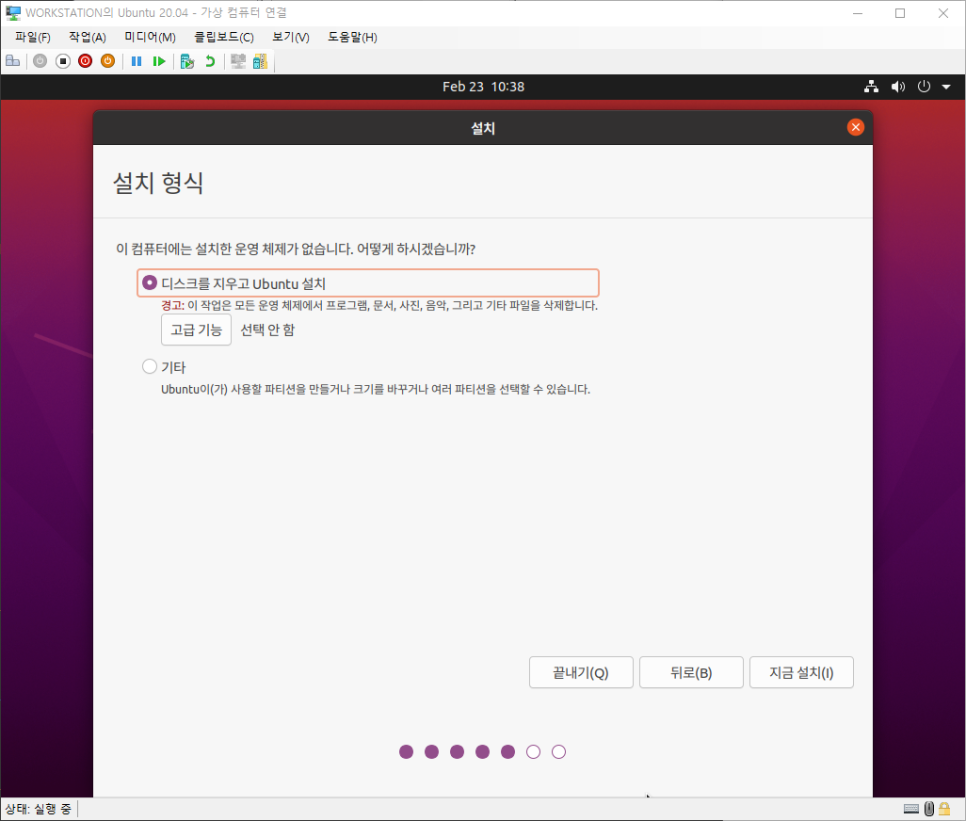
Task: Click the orange Save state icon
Action: tap(108, 61)
